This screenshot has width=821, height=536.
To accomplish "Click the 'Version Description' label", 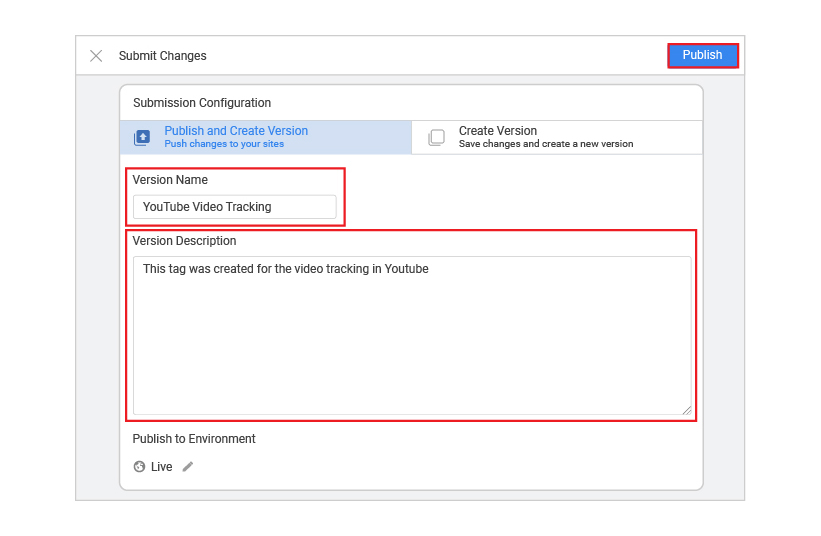I will pos(184,241).
